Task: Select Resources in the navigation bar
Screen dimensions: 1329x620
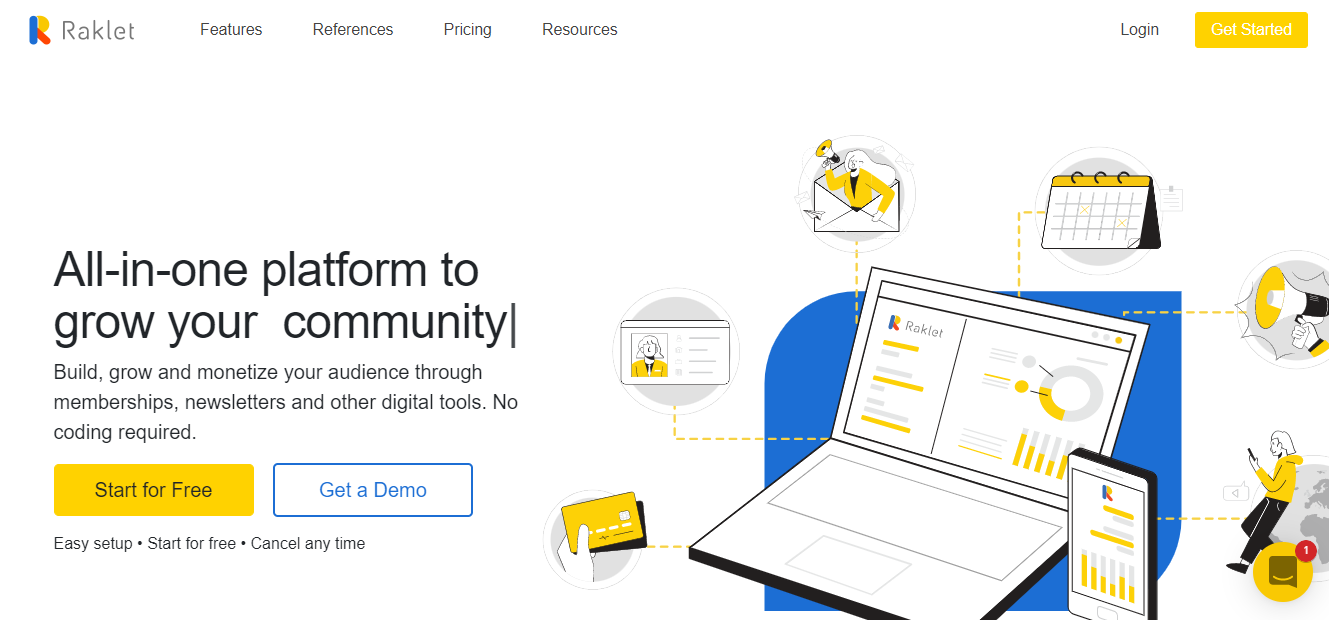Action: 580,30
